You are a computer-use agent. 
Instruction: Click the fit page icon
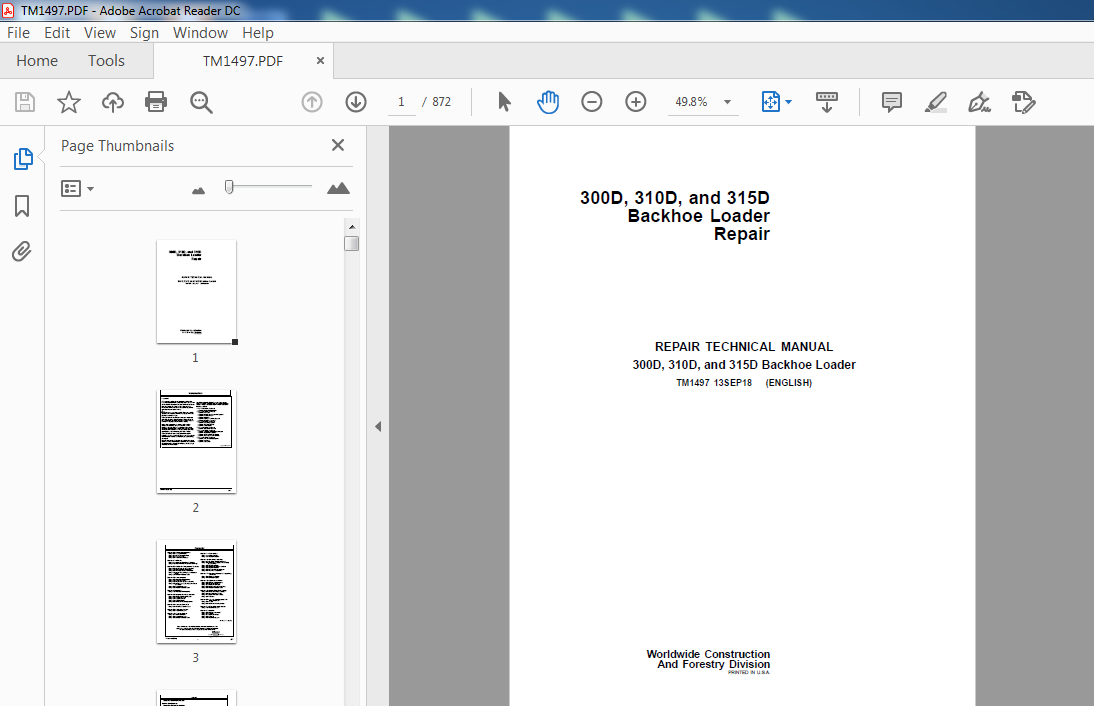click(770, 102)
